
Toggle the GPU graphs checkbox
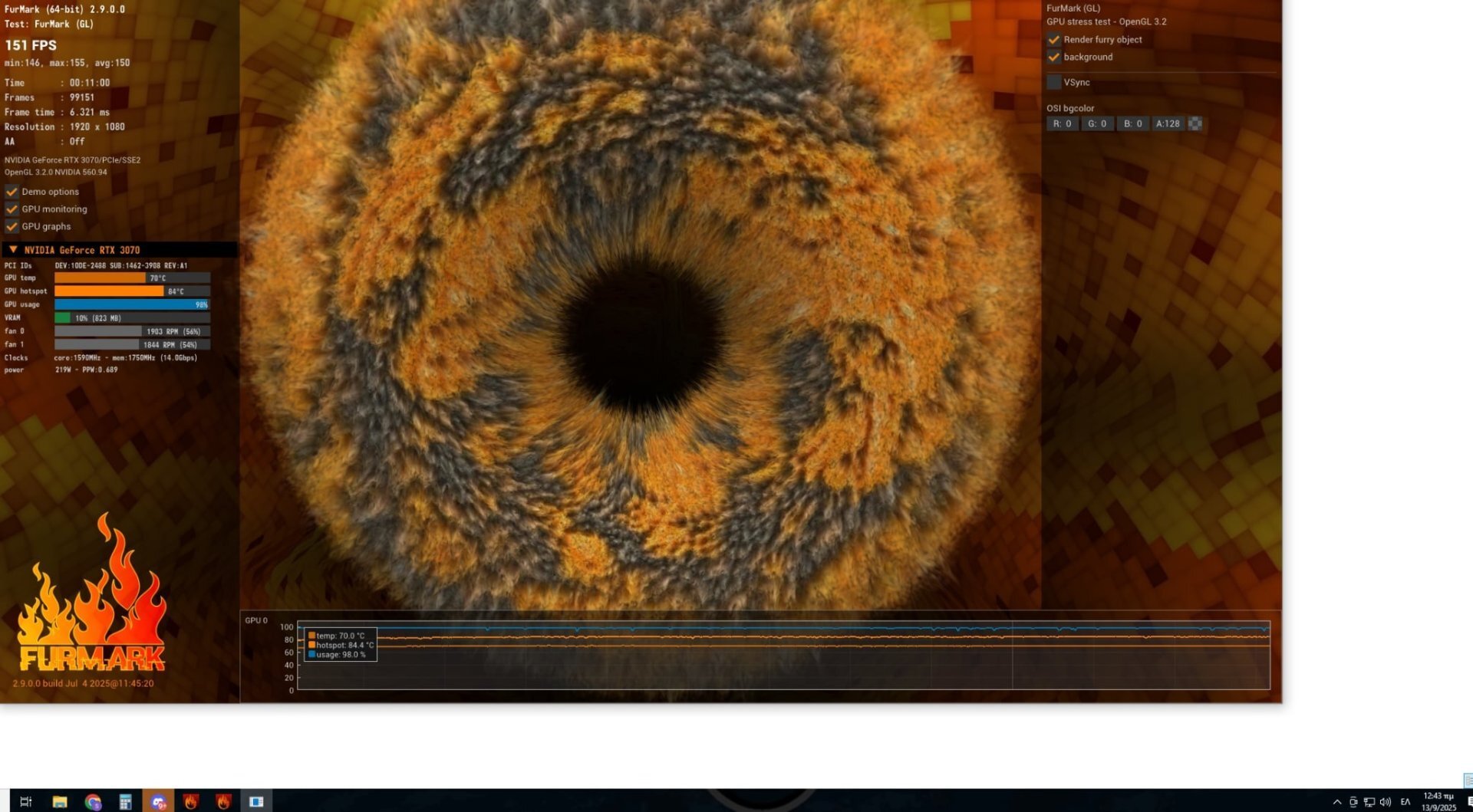[x=12, y=226]
